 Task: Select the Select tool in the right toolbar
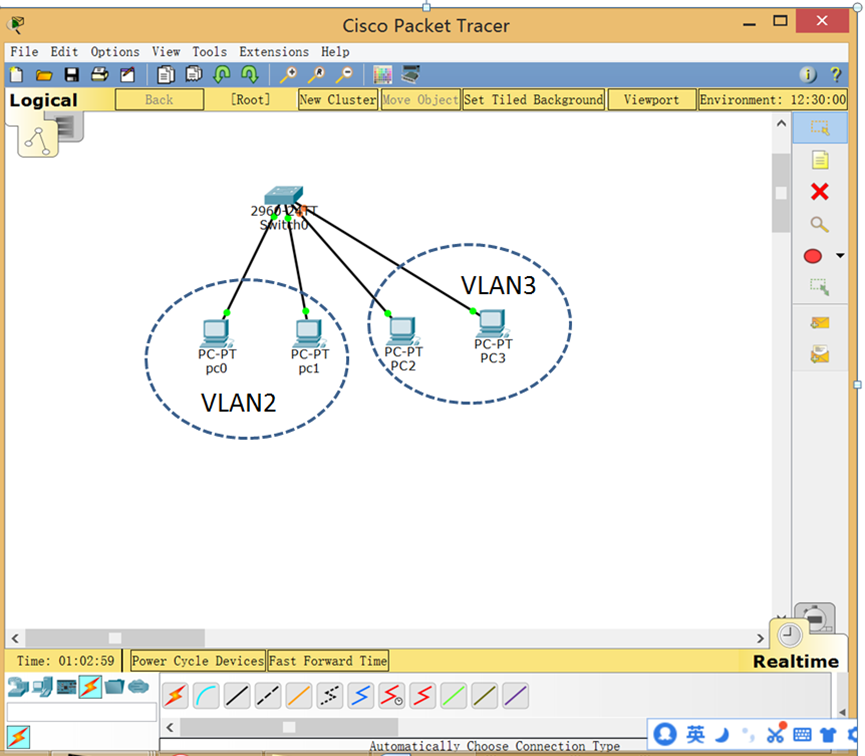point(820,128)
